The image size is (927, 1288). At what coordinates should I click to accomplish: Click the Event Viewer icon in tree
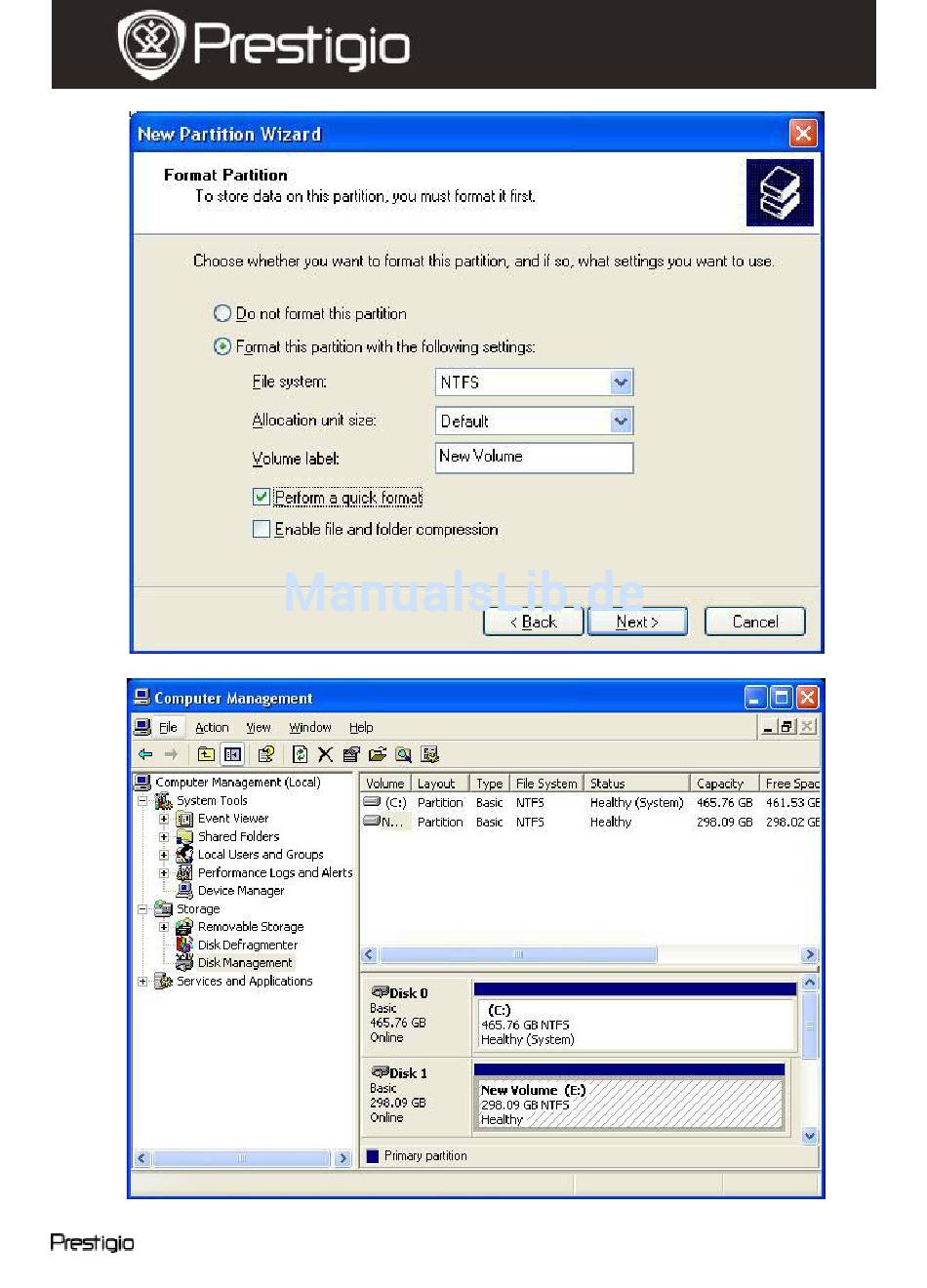(x=184, y=819)
